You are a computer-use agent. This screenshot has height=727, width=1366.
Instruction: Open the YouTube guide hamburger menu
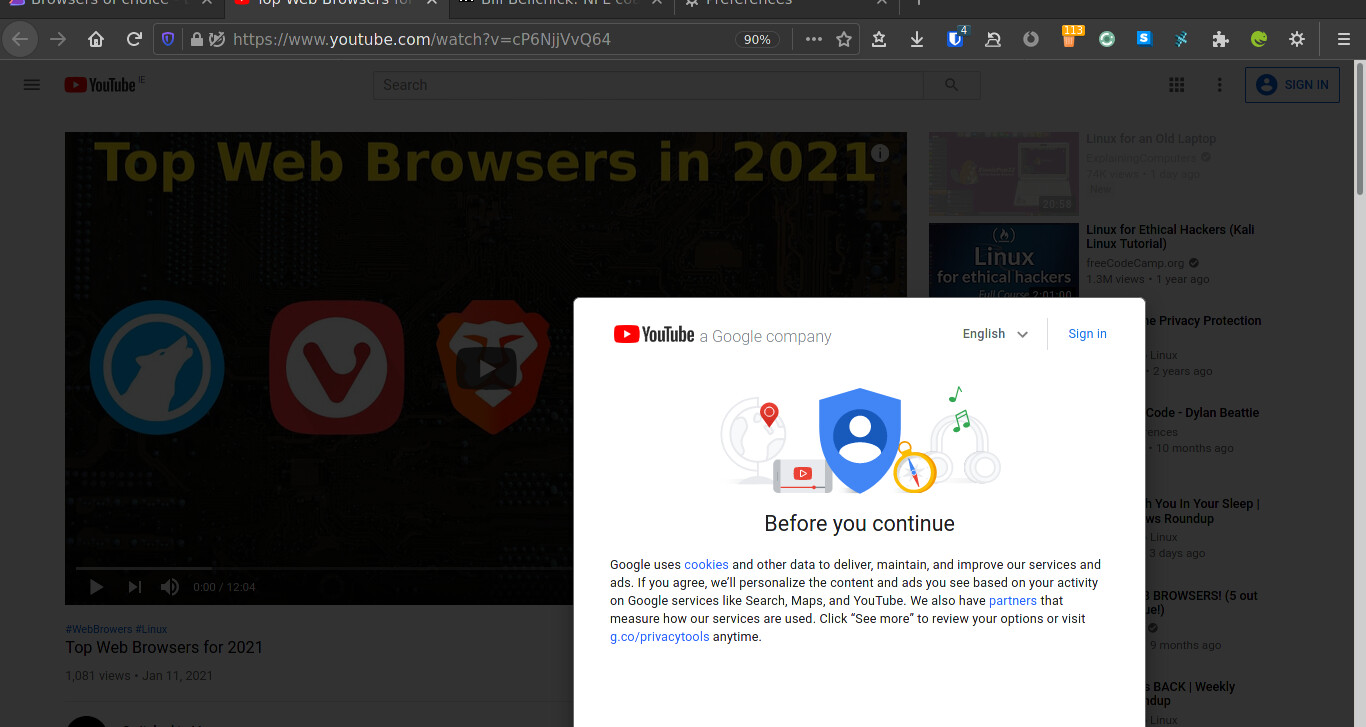click(32, 85)
